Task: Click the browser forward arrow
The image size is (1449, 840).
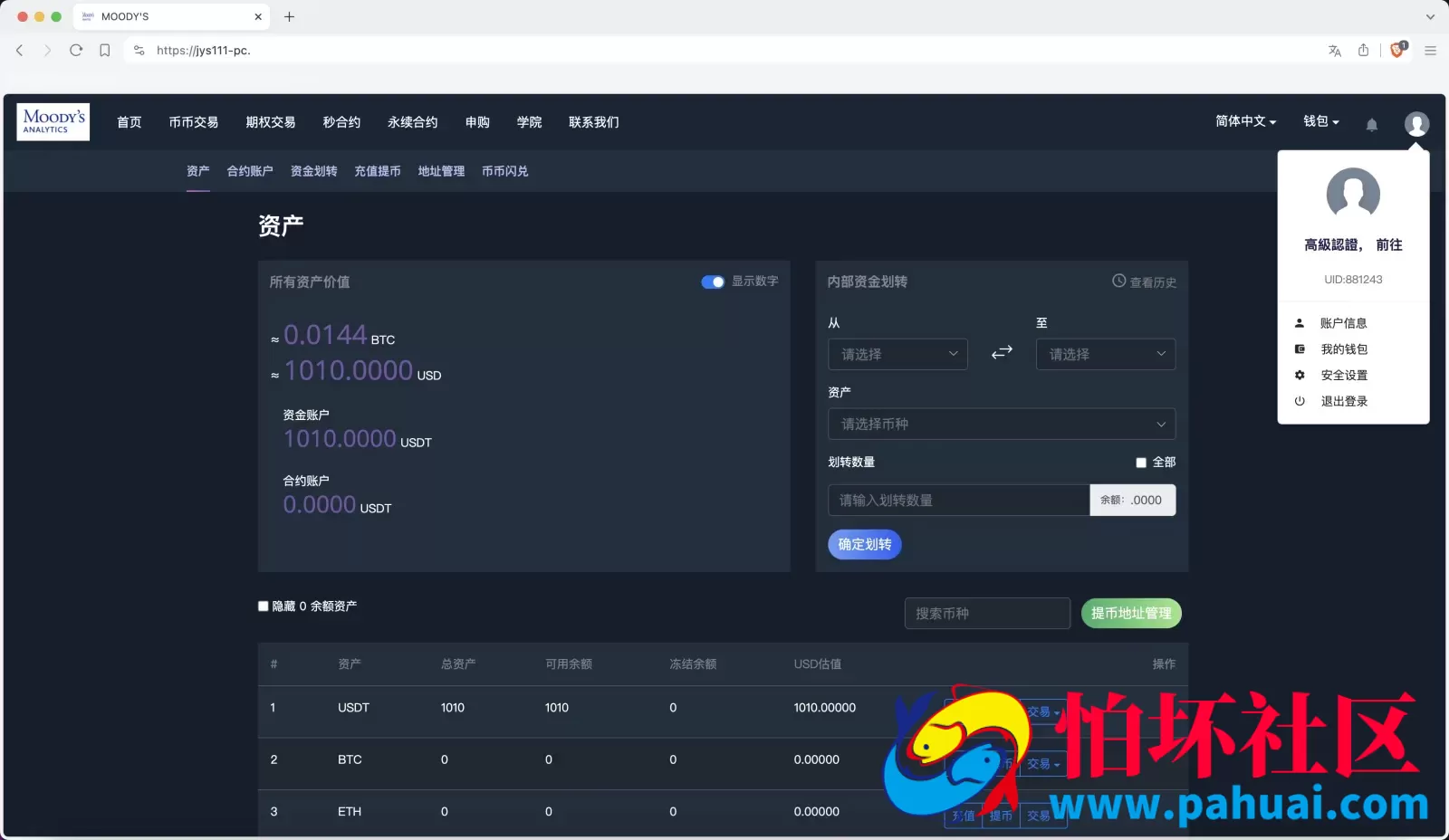Action: [47, 51]
